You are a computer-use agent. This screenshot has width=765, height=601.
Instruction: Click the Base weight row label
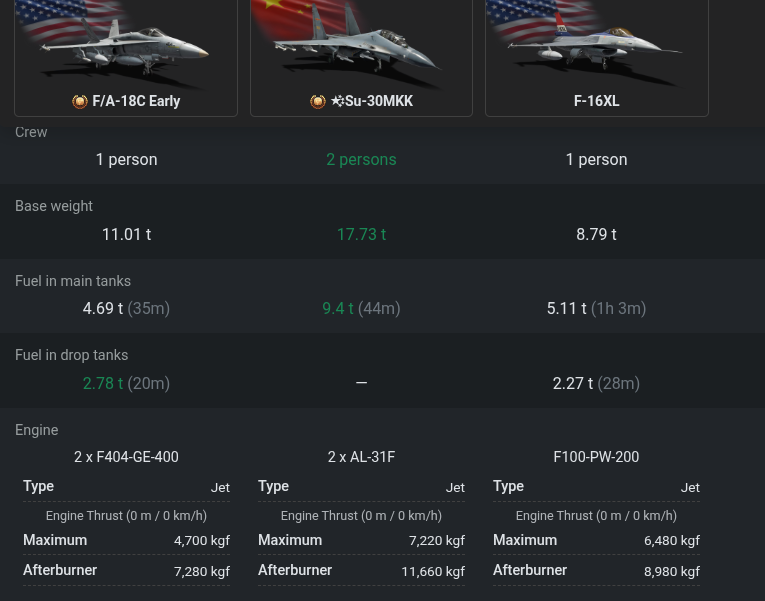pos(54,206)
